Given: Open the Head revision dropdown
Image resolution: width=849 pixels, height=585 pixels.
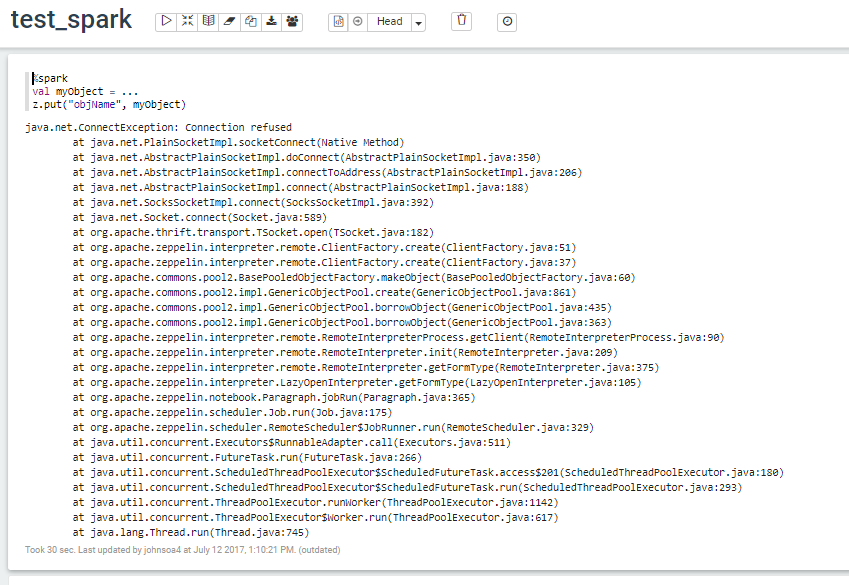Looking at the screenshot, I should [389, 21].
